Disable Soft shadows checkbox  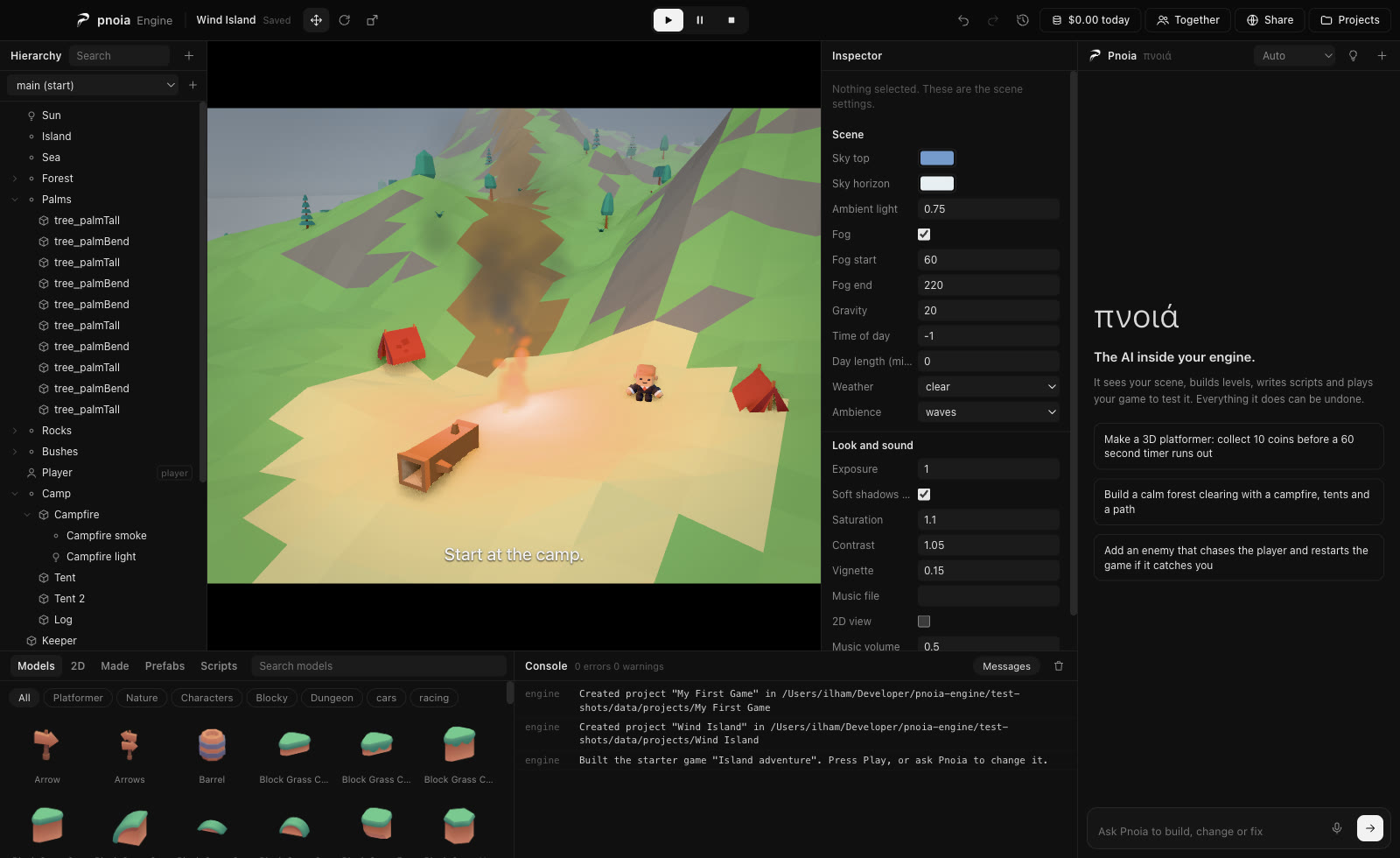click(924, 494)
